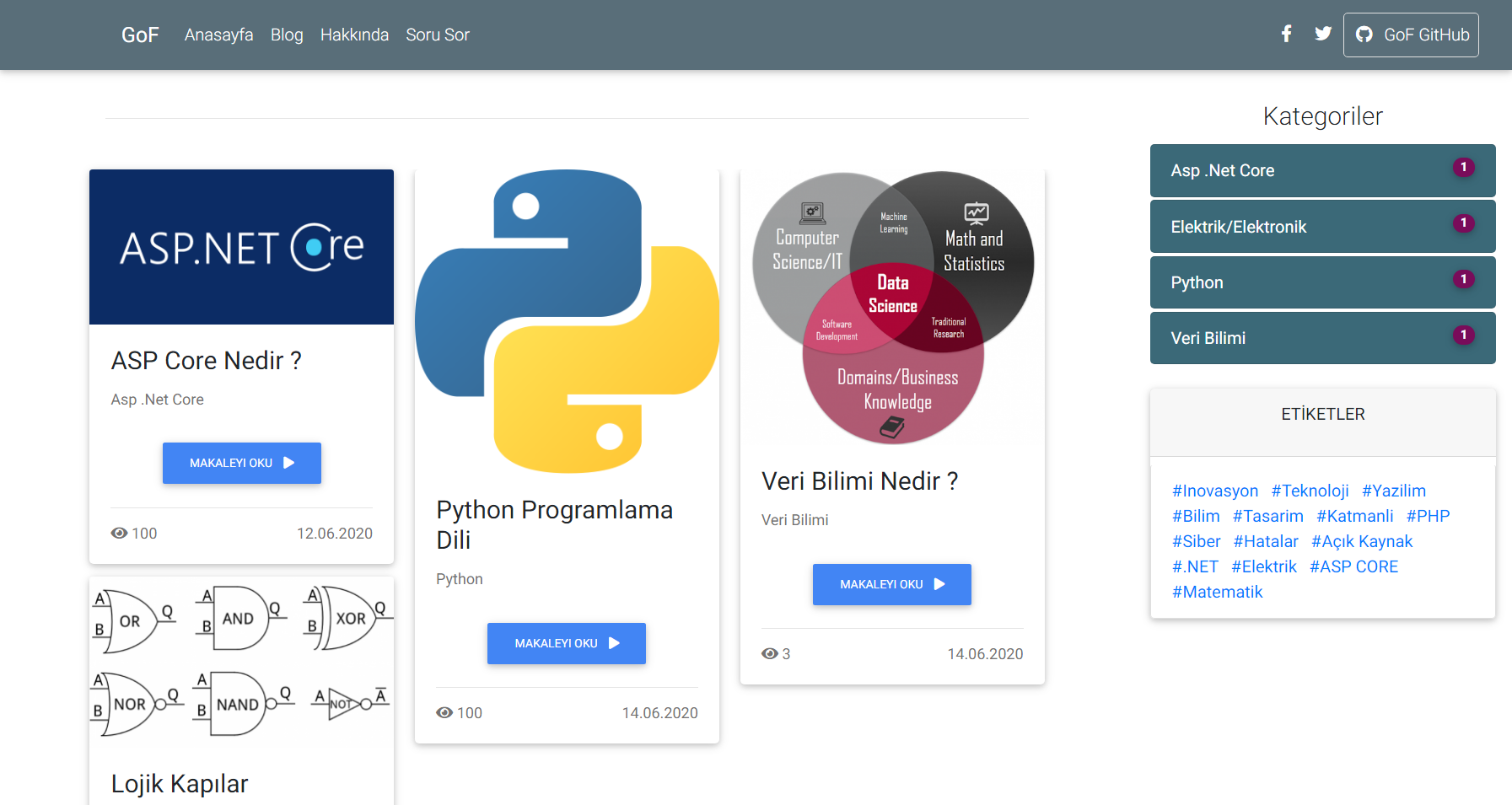Click the count badge on Veri Bilimi category
Screen dimensions: 1512x805
point(1464,335)
